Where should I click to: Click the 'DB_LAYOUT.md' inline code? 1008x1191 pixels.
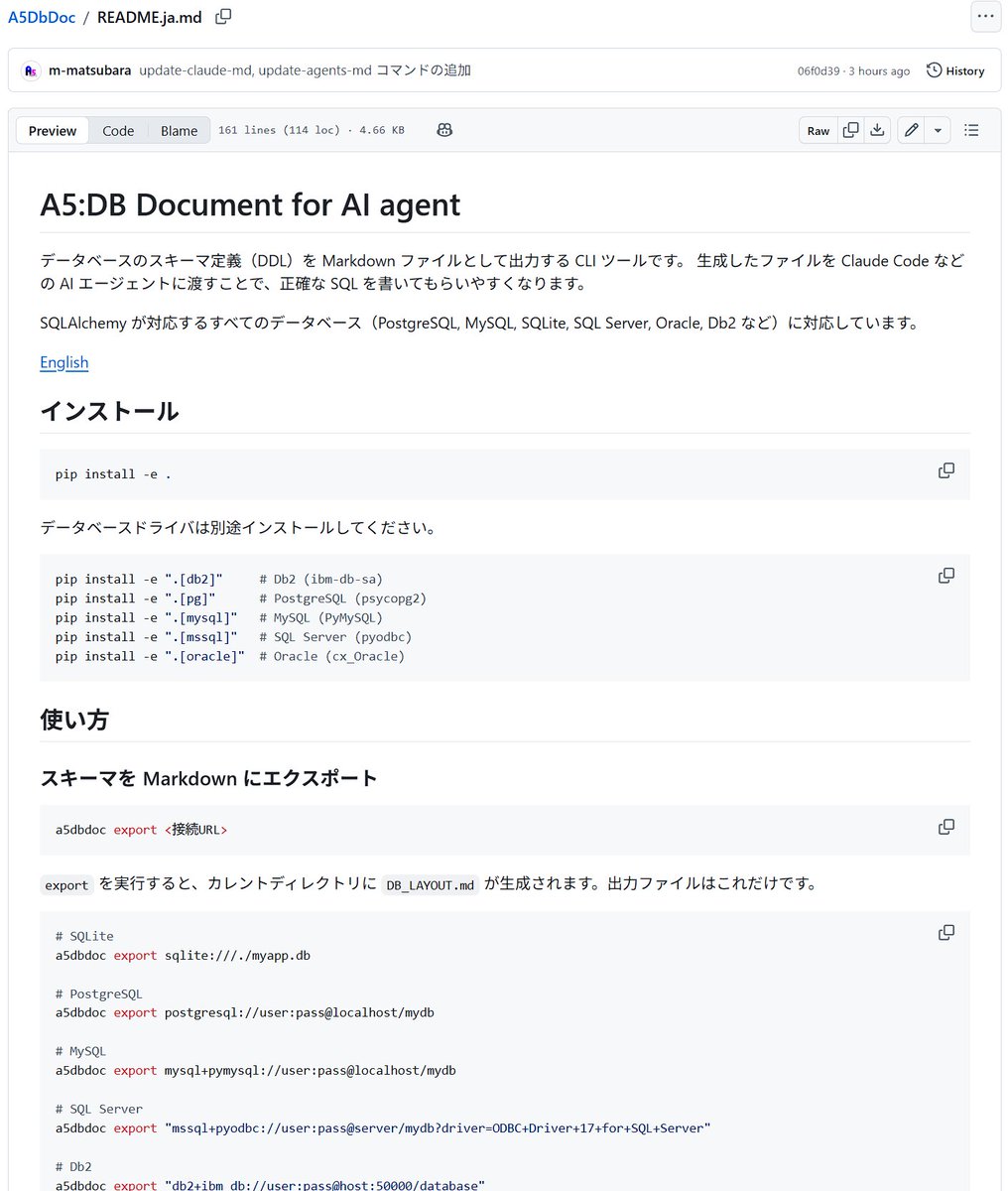click(x=430, y=885)
